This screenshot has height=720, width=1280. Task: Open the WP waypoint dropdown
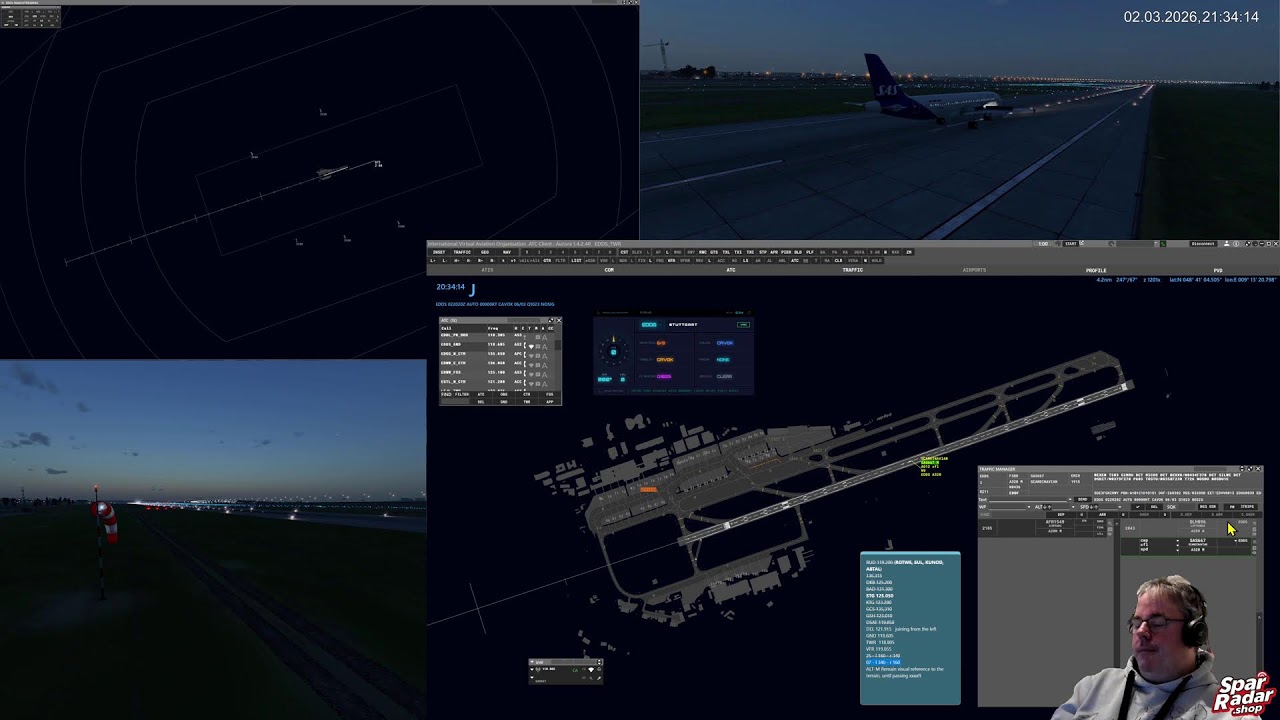1029,507
